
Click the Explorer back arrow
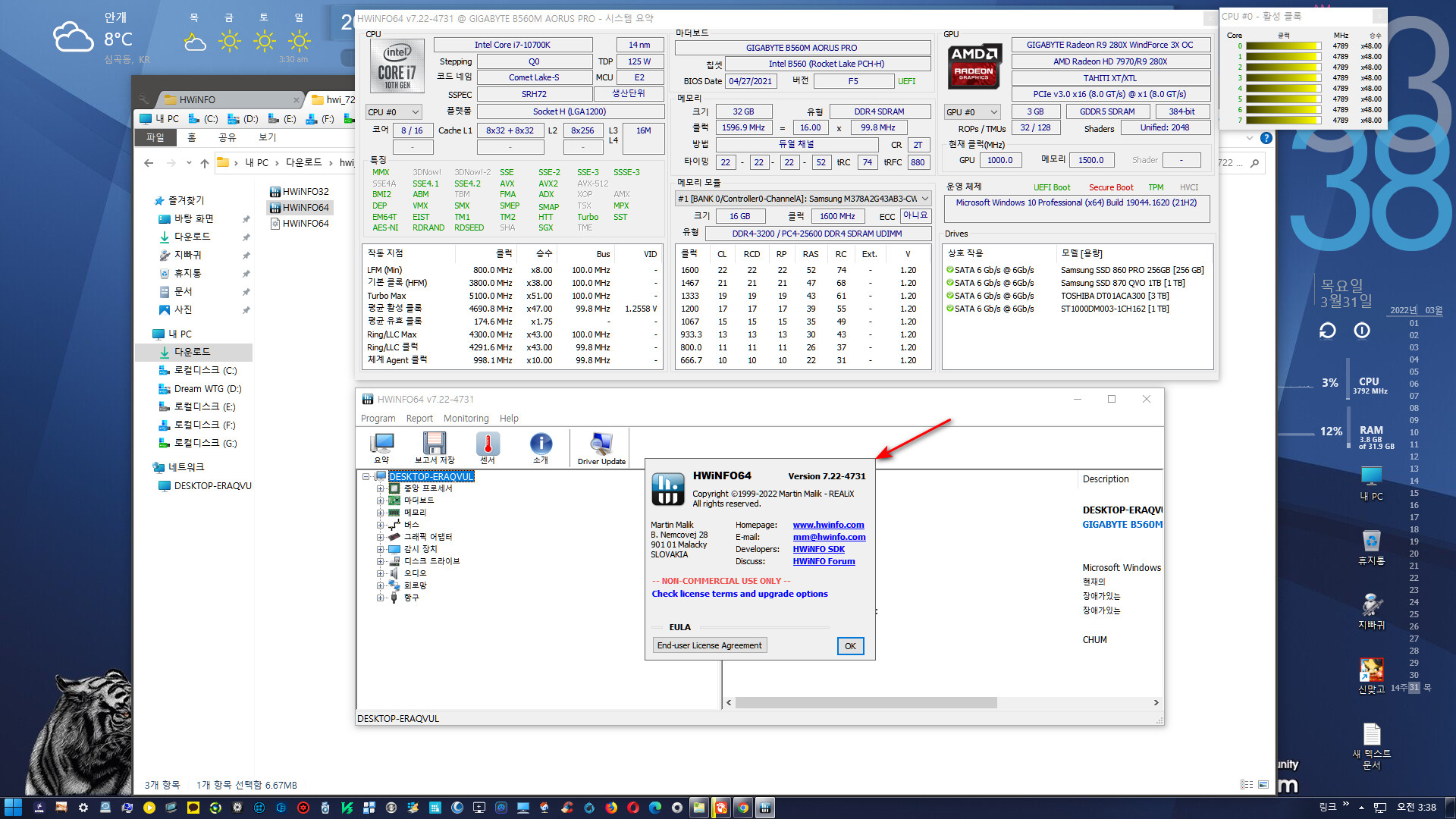149,163
